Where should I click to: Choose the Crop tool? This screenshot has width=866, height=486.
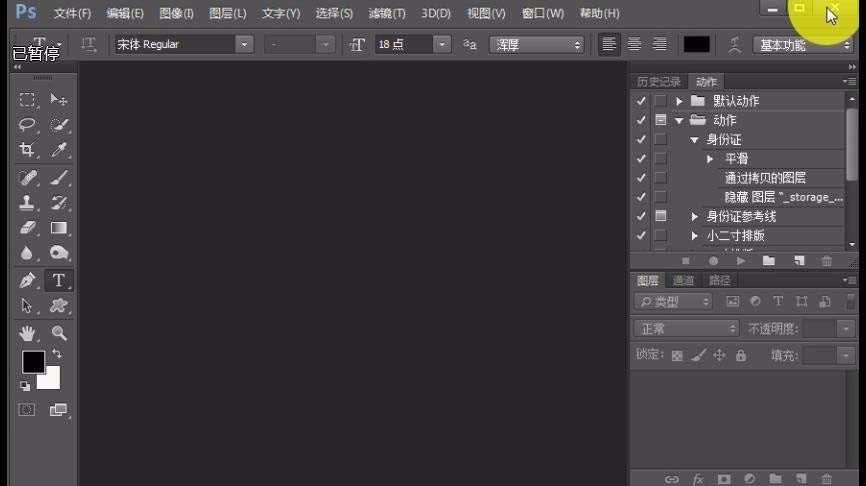point(28,150)
